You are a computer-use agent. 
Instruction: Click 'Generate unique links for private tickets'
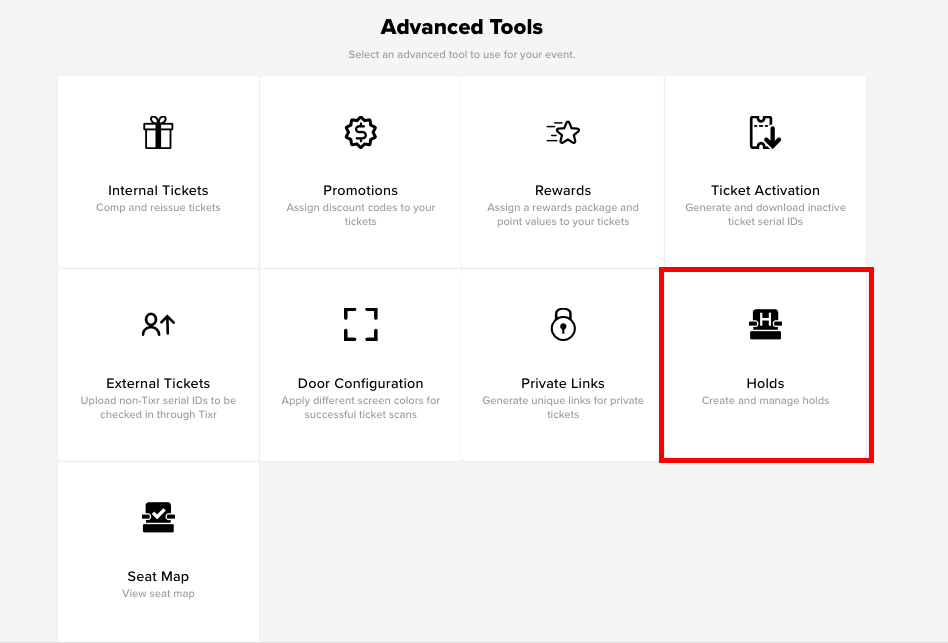click(x=563, y=407)
